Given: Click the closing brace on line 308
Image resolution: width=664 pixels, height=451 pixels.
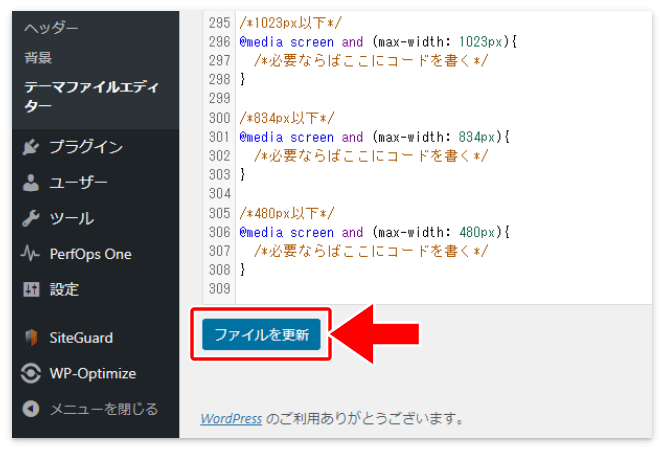Looking at the screenshot, I should click(242, 270).
